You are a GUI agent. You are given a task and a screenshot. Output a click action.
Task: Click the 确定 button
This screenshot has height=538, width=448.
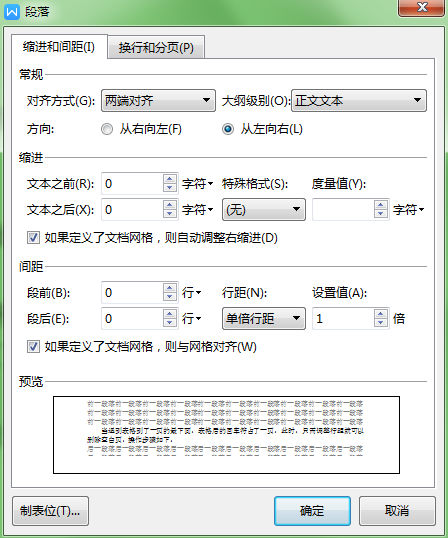312,511
